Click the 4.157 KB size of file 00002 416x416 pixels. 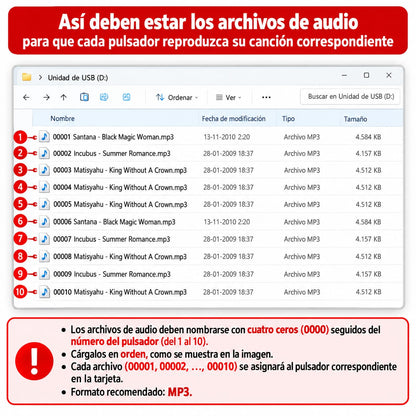(368, 153)
